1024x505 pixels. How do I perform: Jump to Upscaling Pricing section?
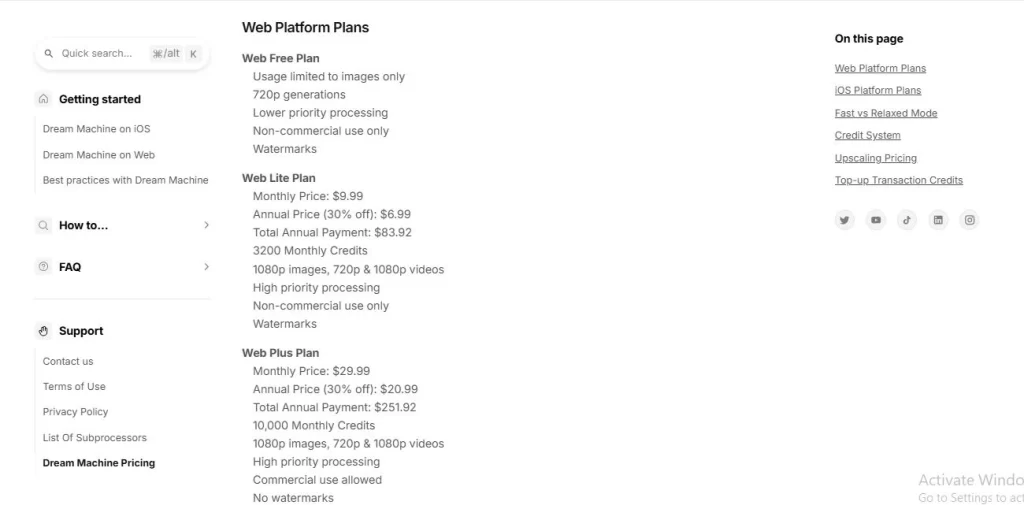[875, 158]
